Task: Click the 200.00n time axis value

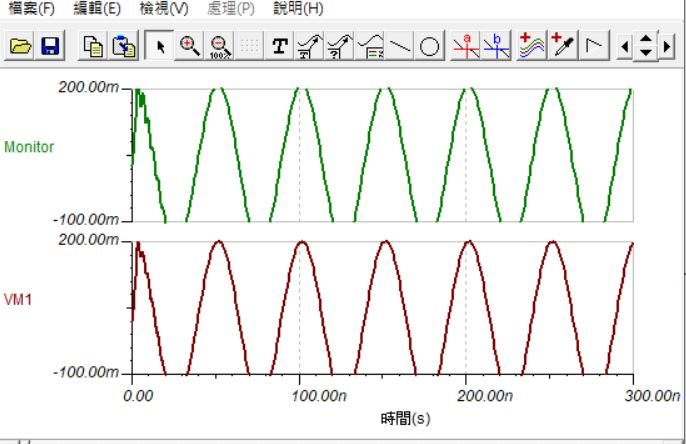Action: (x=485, y=396)
